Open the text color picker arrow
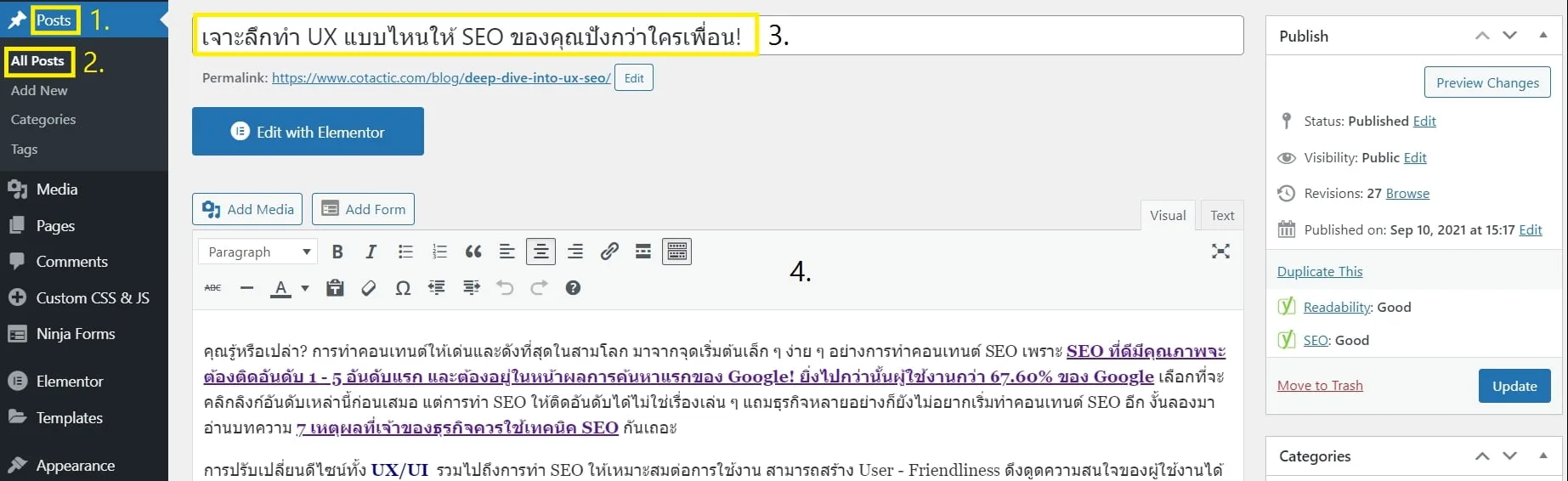 [x=305, y=288]
